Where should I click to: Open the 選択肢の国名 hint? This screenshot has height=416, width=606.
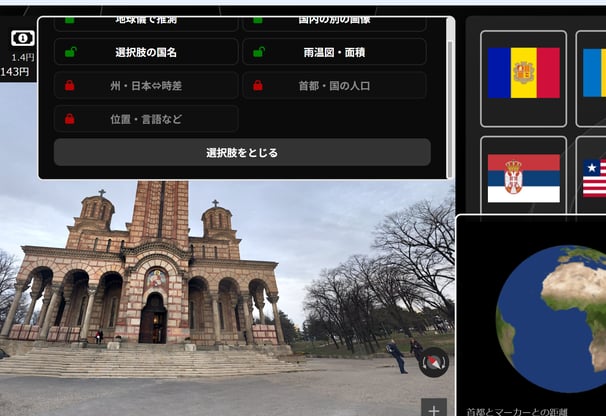(146, 52)
